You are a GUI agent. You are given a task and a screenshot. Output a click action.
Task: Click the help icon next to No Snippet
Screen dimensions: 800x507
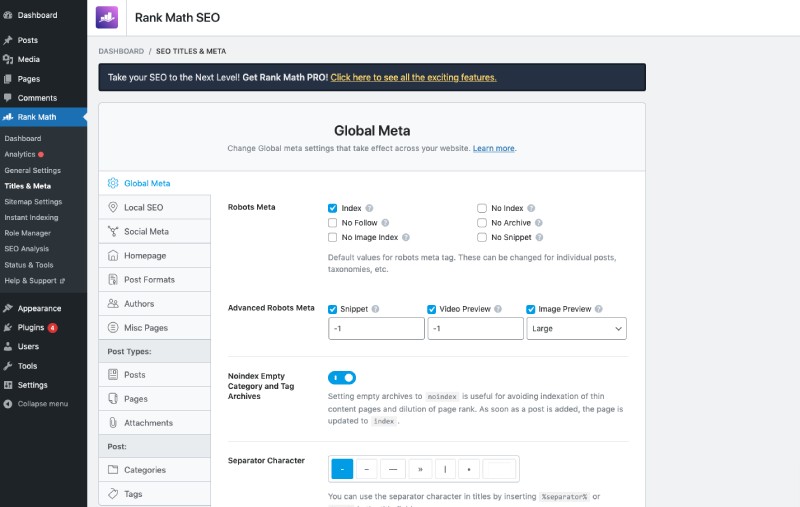point(539,237)
